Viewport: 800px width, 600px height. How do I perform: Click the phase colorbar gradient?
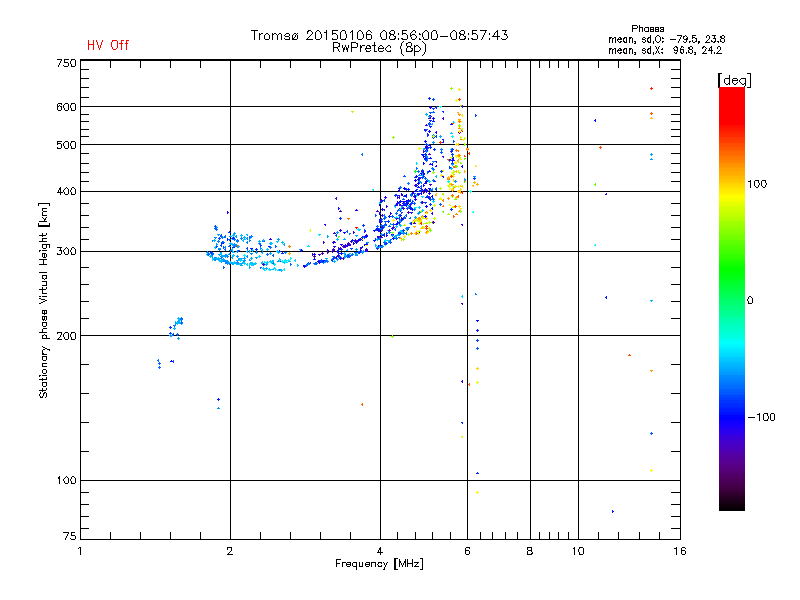click(732, 299)
